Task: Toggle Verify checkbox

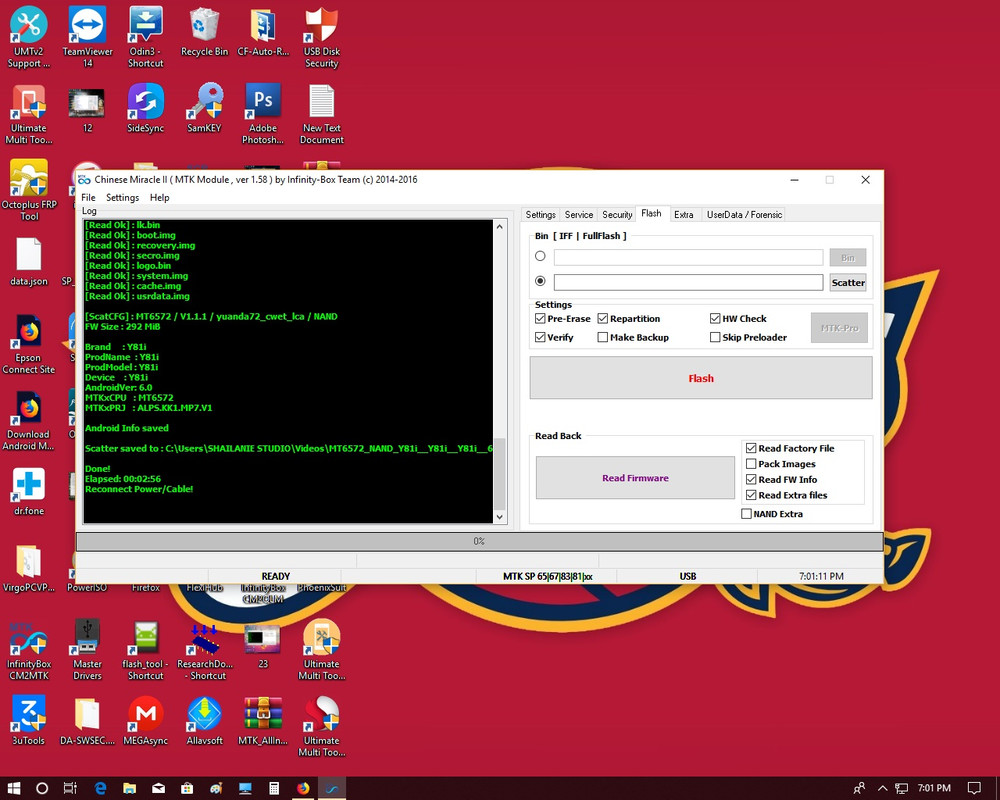Action: (540, 337)
